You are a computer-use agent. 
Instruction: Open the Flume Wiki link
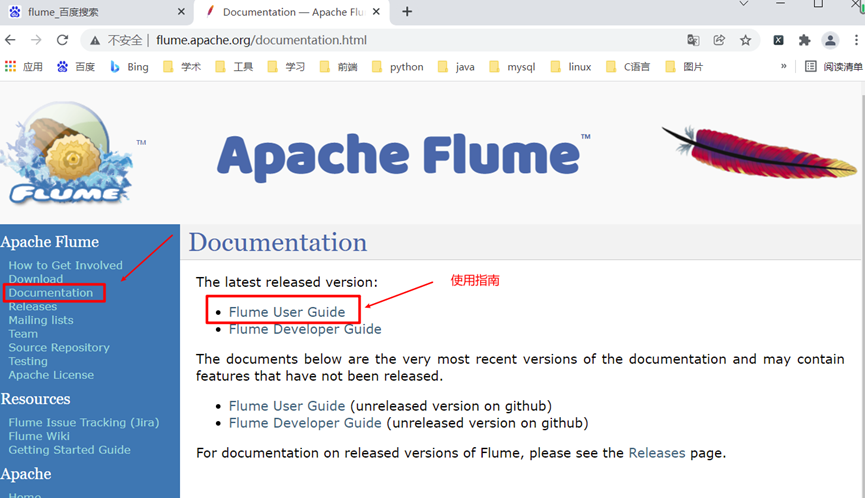tap(39, 436)
